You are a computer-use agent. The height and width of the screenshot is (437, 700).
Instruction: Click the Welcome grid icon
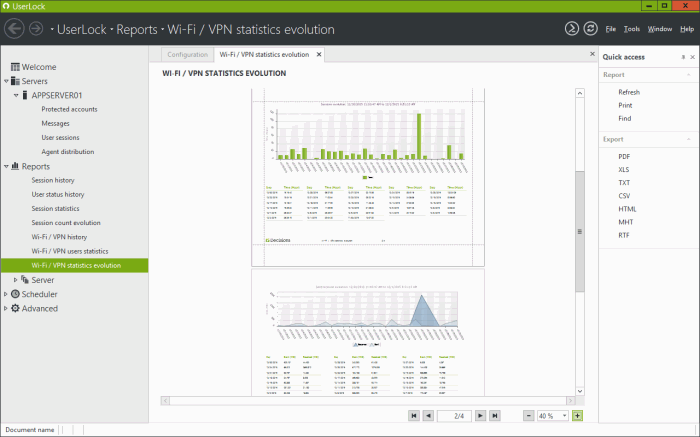click(x=15, y=67)
